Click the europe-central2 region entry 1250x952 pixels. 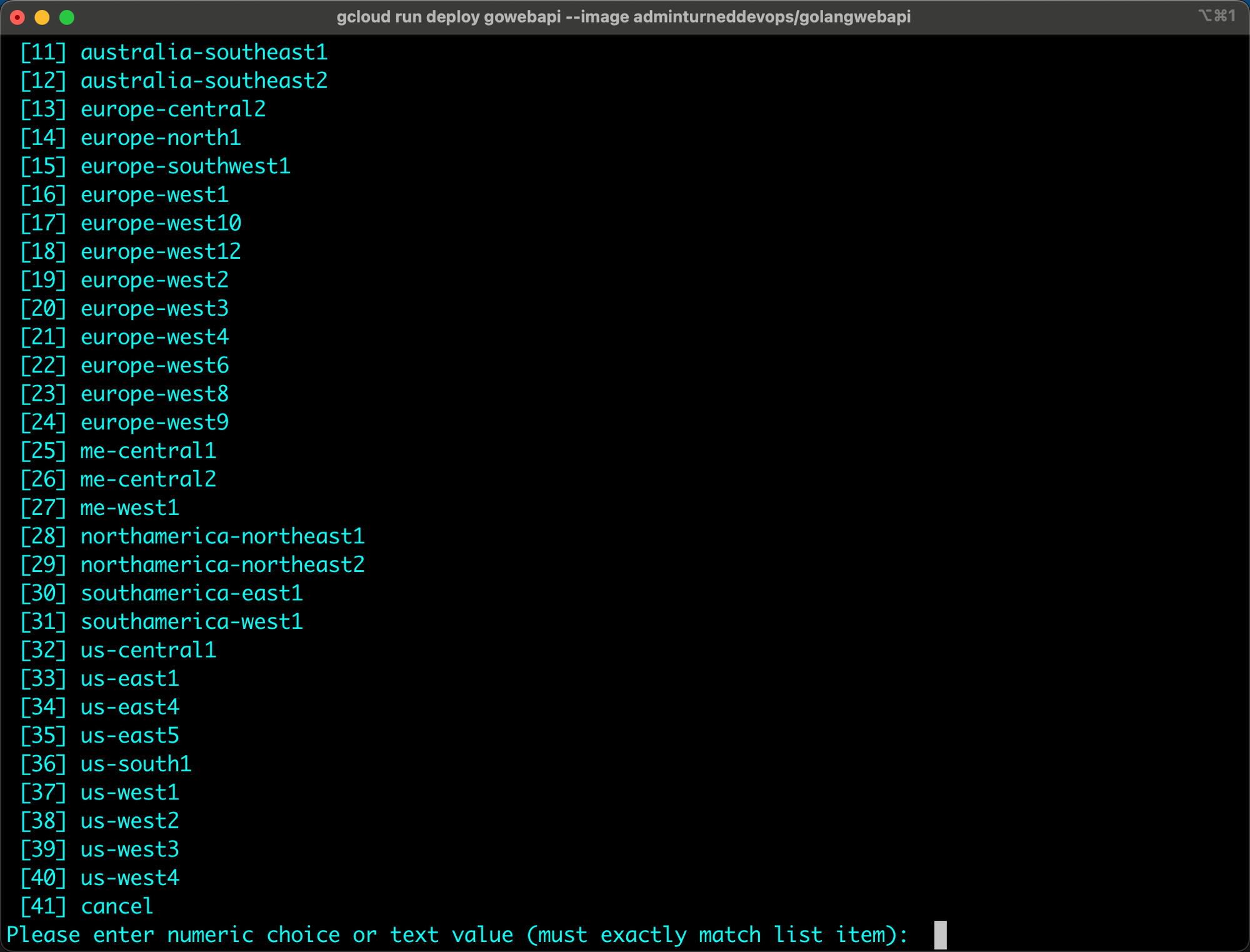pyautogui.click(x=173, y=109)
